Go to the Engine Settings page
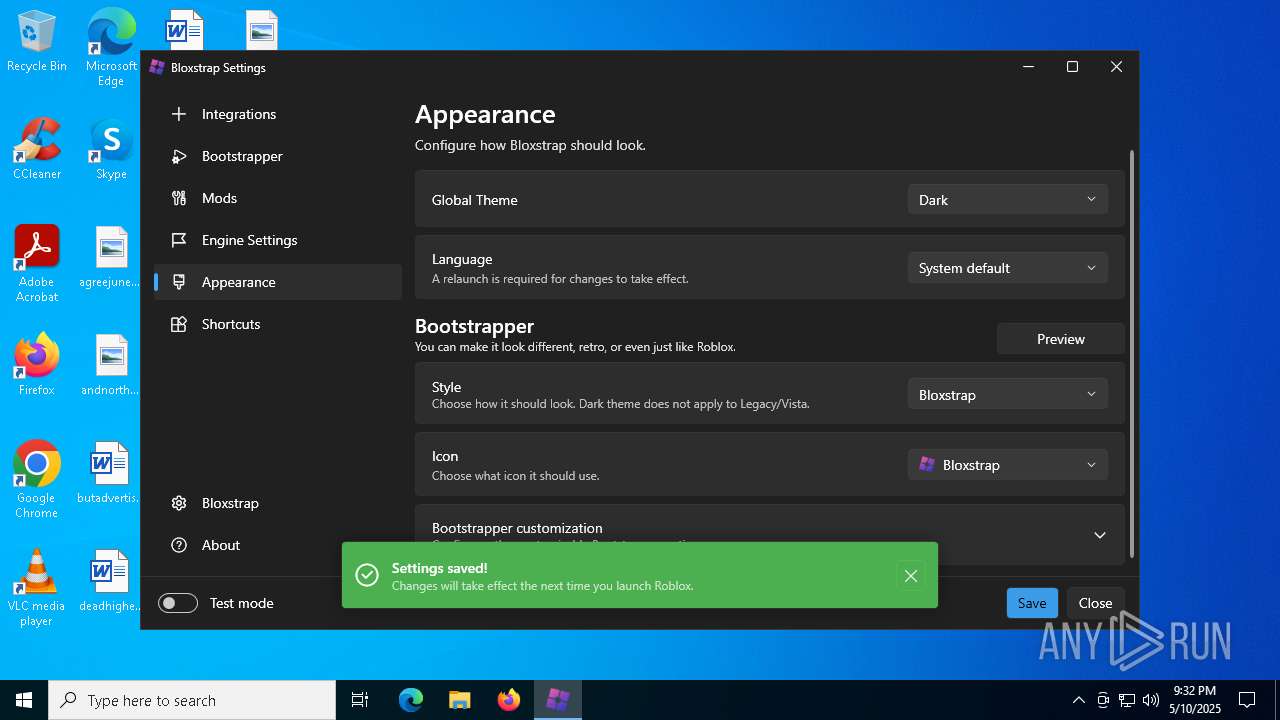Screen dimensions: 1280x720 [x=278, y=240]
